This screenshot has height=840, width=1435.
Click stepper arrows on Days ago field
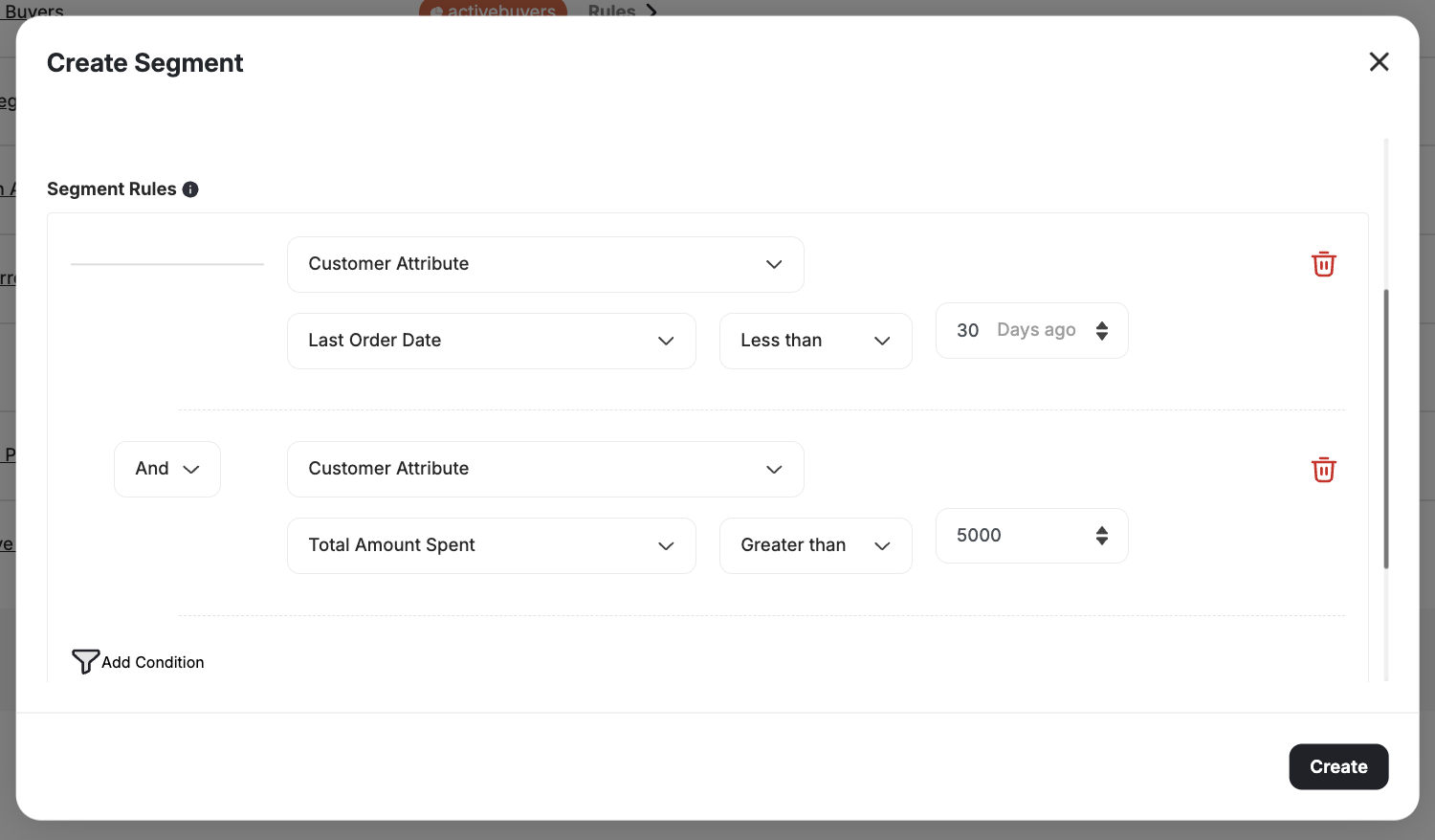(1102, 330)
